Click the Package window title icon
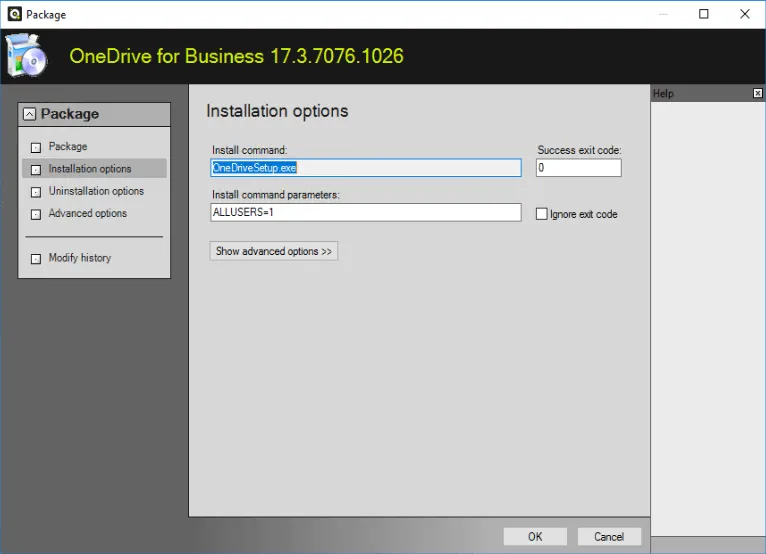The height and width of the screenshot is (554, 766). click(15, 14)
